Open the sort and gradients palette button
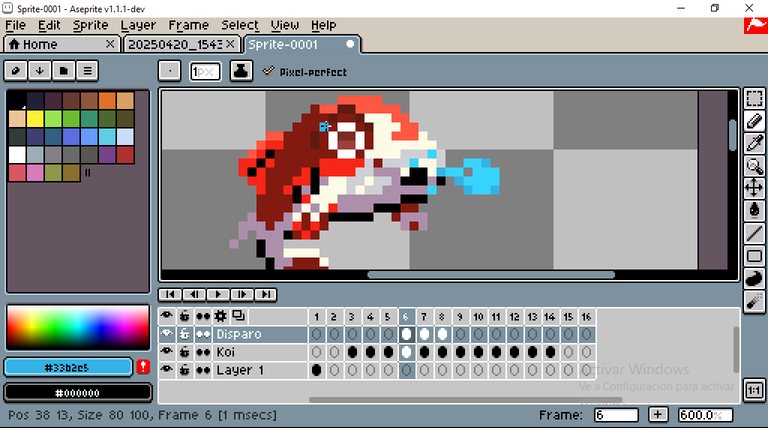Screen dimensions: 768x428 (40, 71)
